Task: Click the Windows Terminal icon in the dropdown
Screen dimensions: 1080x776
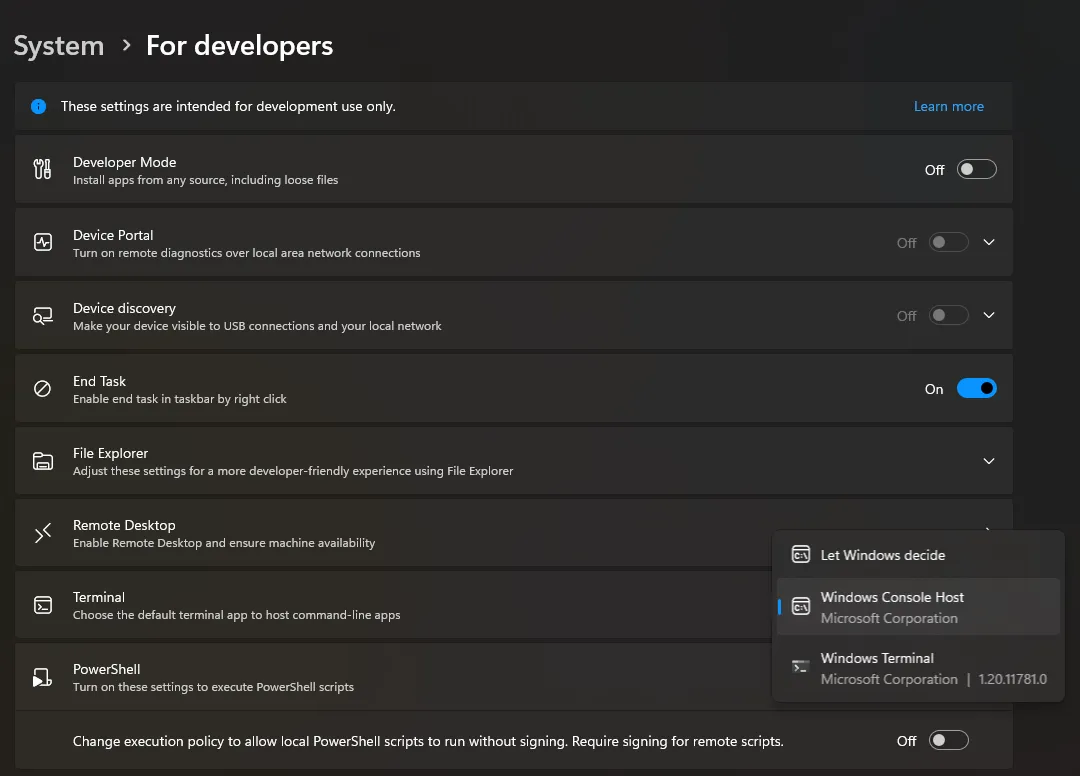Action: pos(800,667)
